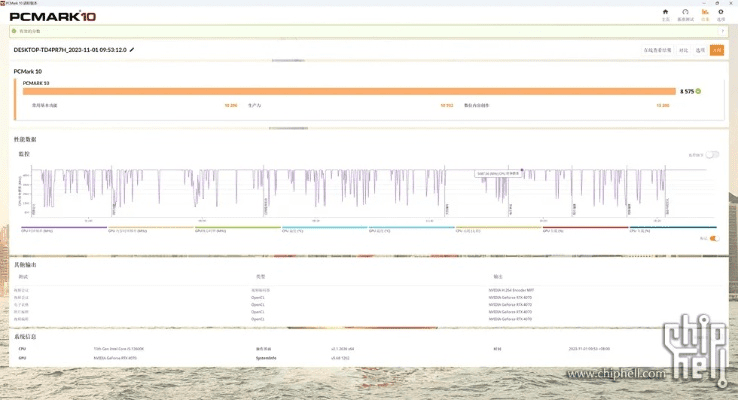This screenshot has height=400, width=738.
Task: Click the orange Close button
Action: [x=717, y=50]
